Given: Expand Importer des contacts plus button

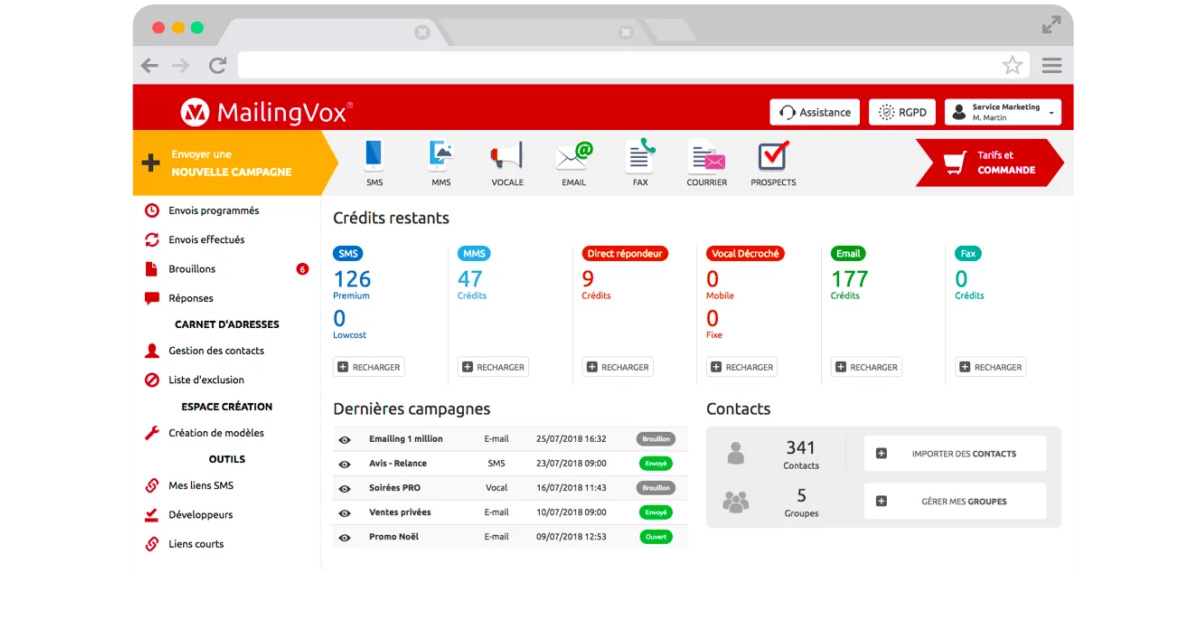Looking at the screenshot, I should pyautogui.click(x=881, y=454).
